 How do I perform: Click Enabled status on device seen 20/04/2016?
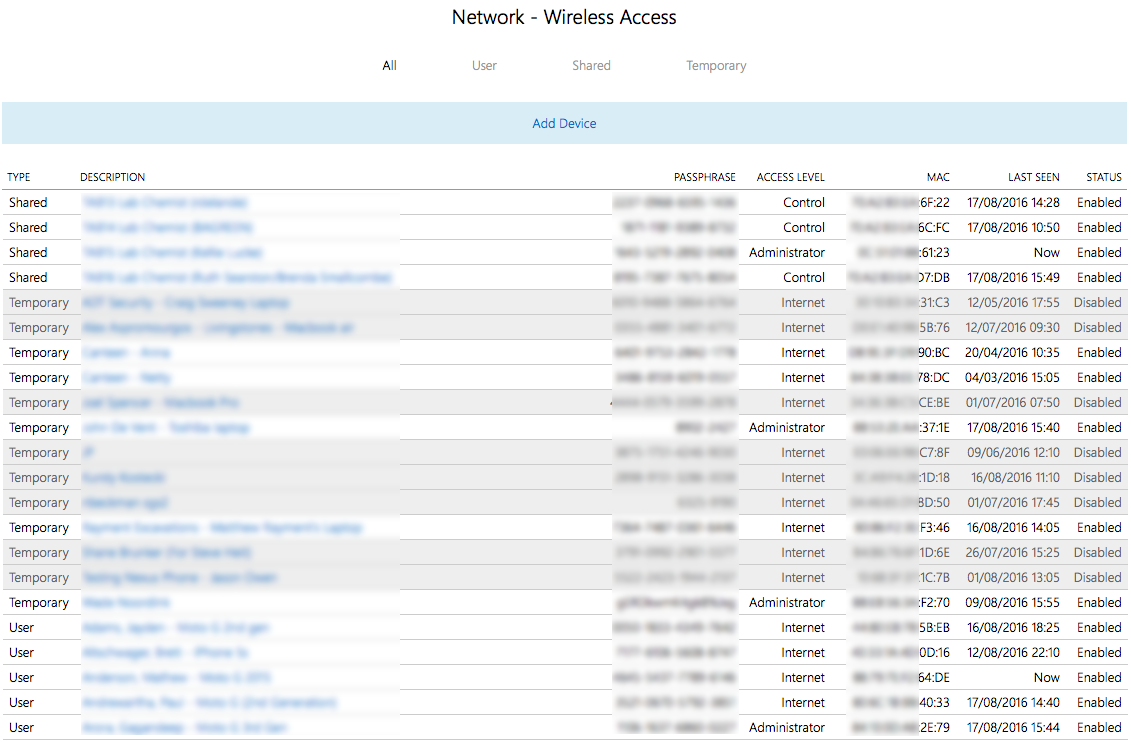(x=1098, y=352)
